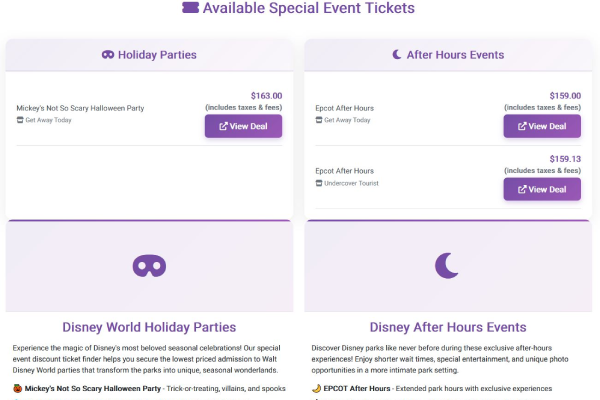Click moon emoji before bold EPCOT After Hours text
The height and width of the screenshot is (400, 600).
(x=316, y=388)
